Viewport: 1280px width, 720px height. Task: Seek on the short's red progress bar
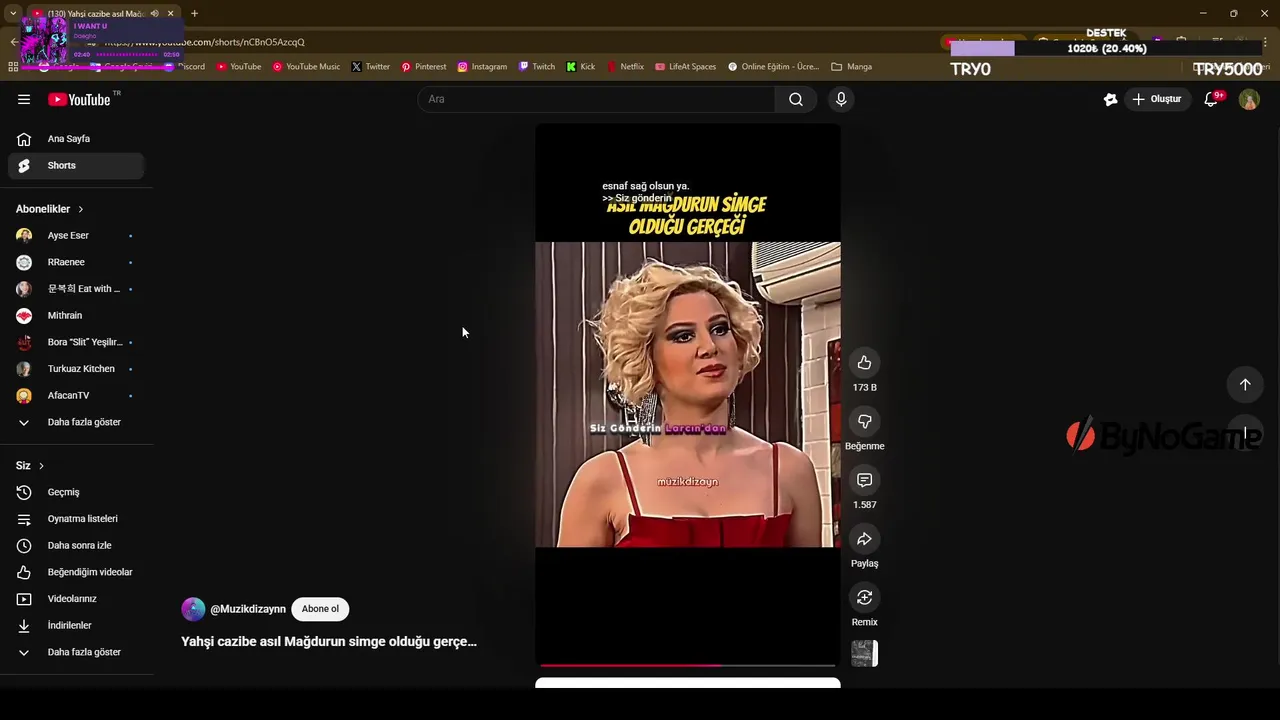688,665
